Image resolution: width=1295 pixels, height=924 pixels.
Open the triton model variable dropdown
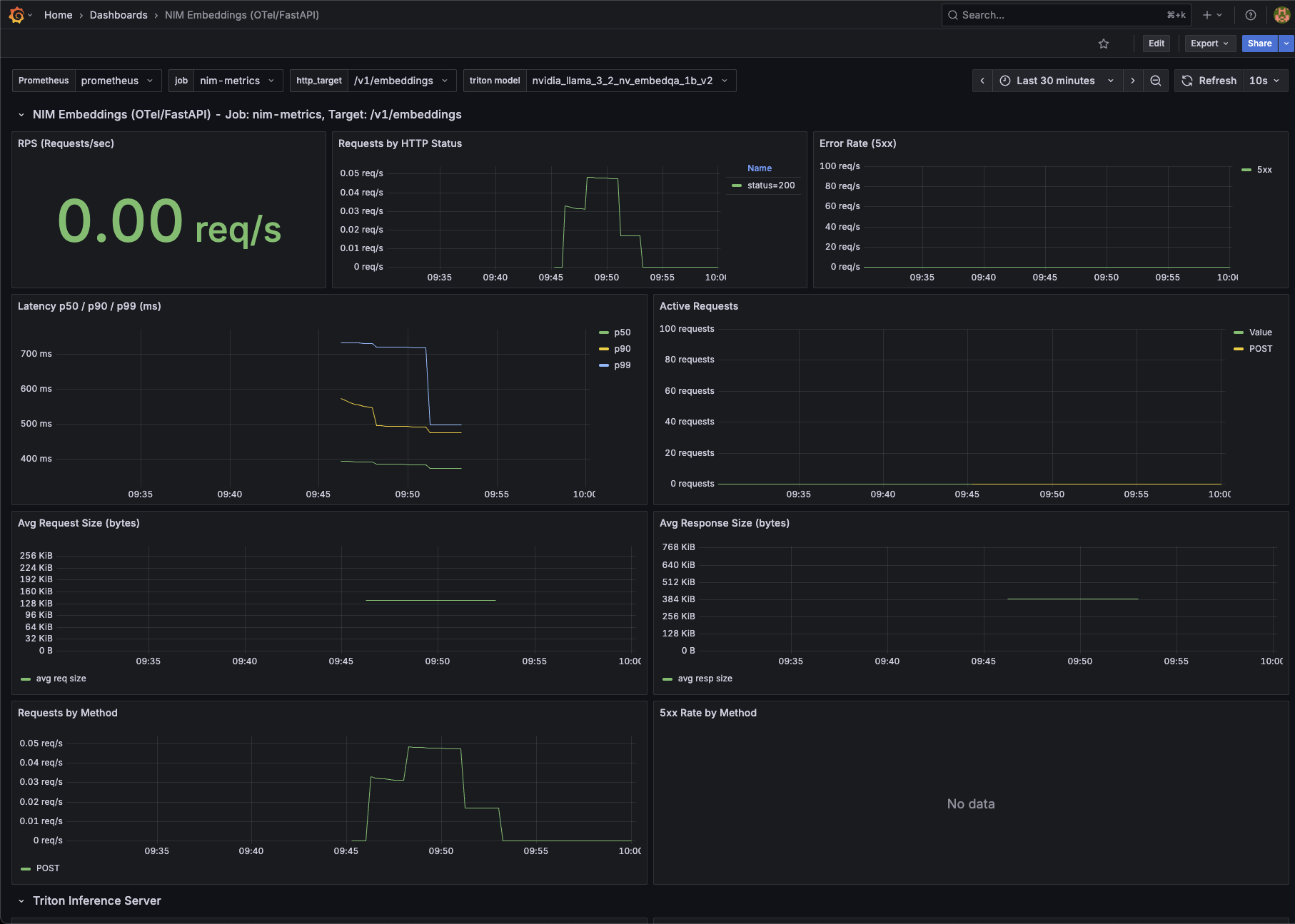pyautogui.click(x=630, y=81)
